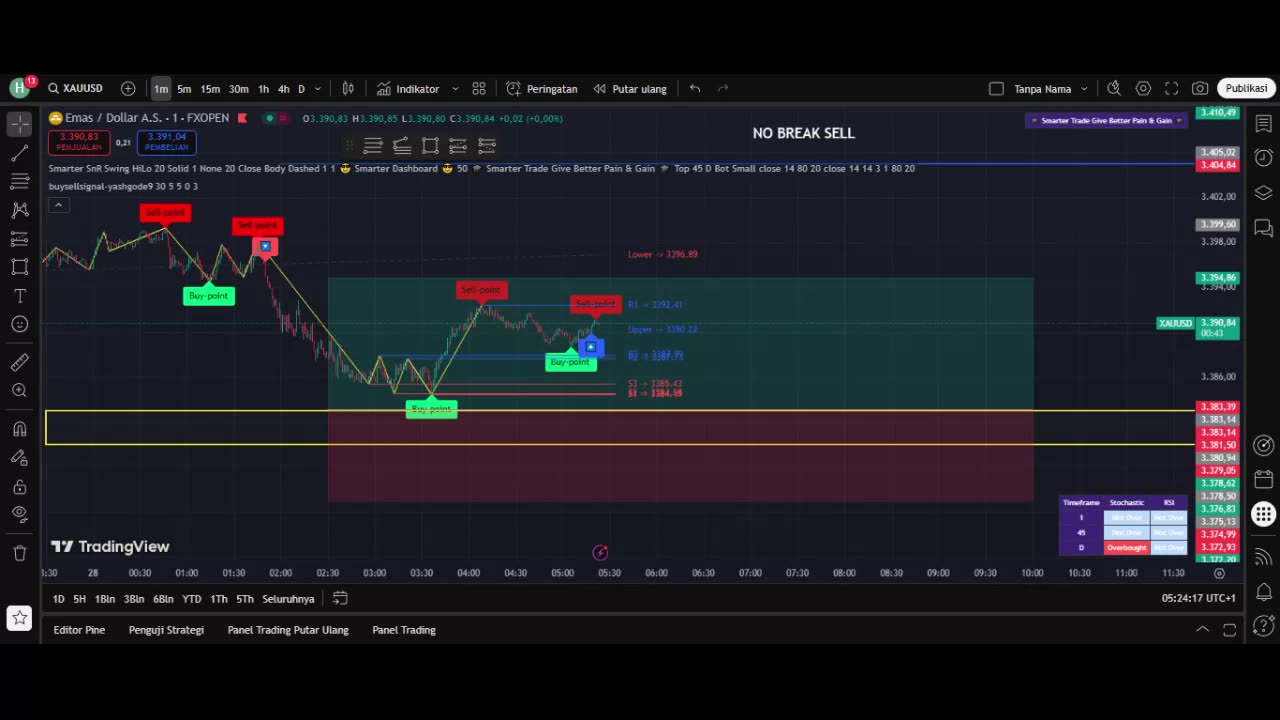Image resolution: width=1280 pixels, height=720 pixels.
Task: Toggle magnet mode for drawings
Action: [x=19, y=429]
